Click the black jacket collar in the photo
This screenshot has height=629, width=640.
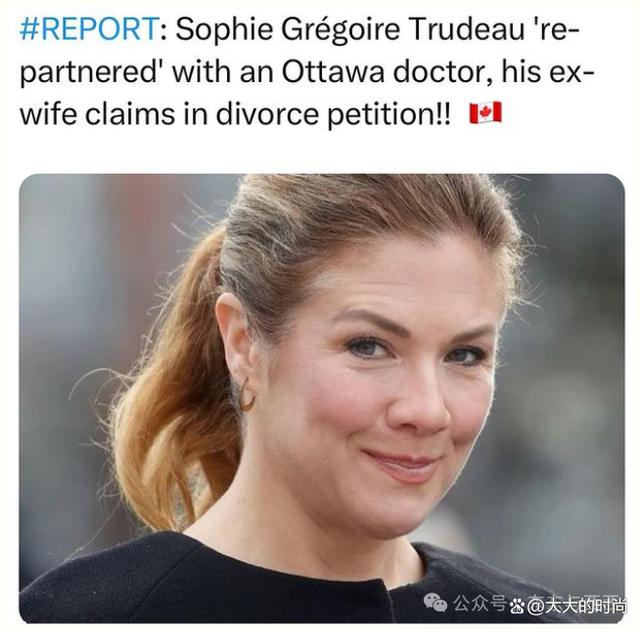pyautogui.click(x=286, y=571)
